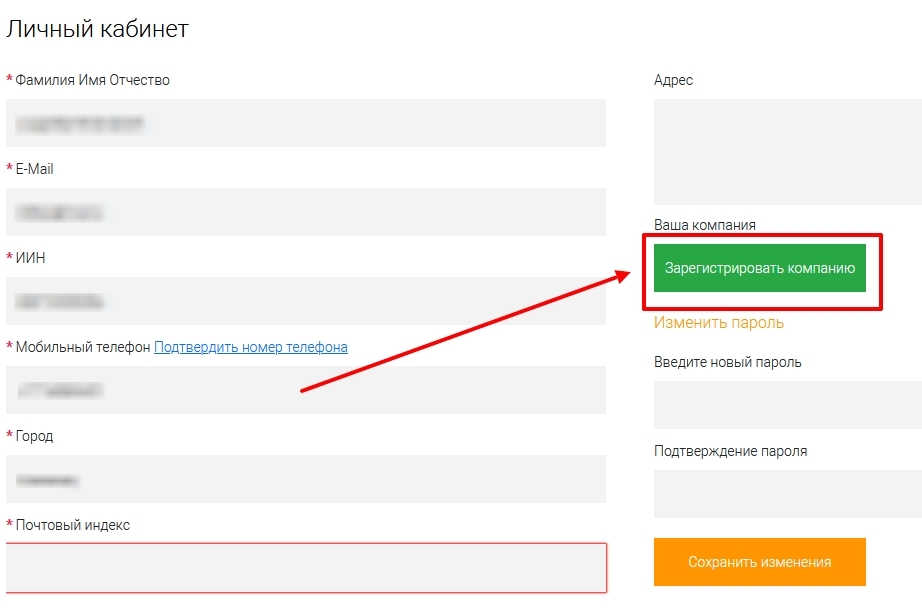Click the Город label text
Image resolution: width=922 pixels, height=611 pixels.
click(34, 436)
